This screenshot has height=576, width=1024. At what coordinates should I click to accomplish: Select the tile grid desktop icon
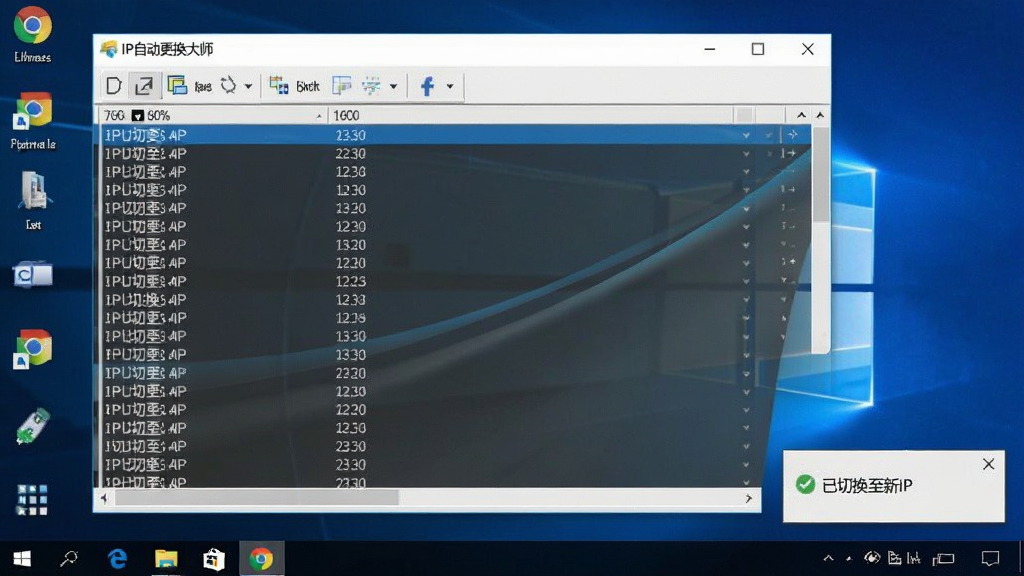pos(32,500)
